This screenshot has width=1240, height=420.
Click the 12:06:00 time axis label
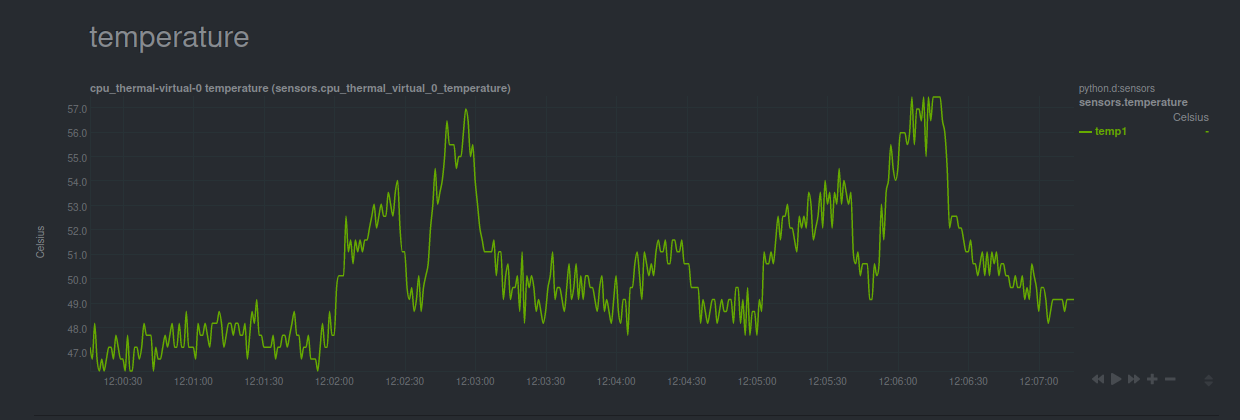(898, 381)
